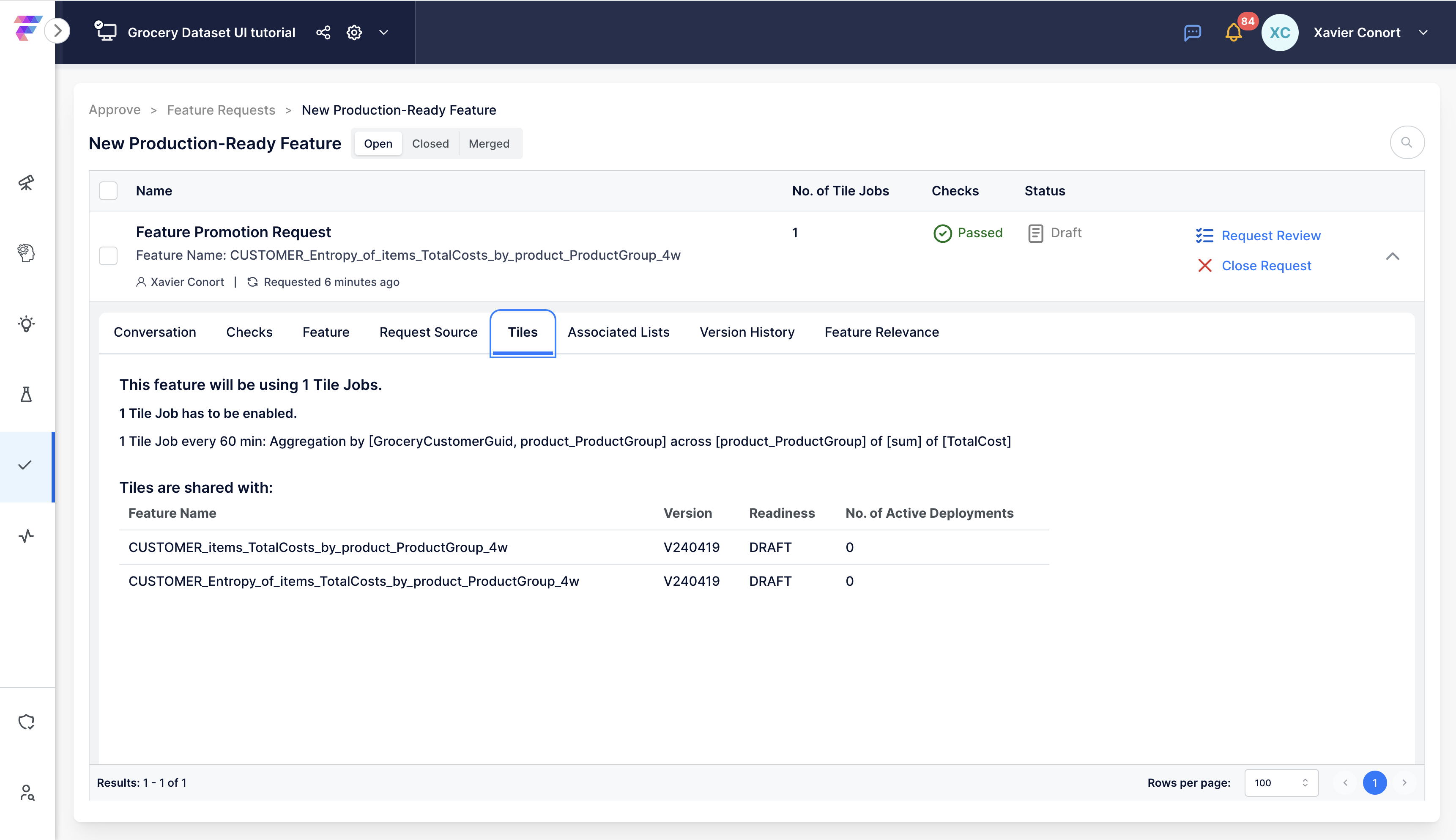Open the catalog dropdown chevron
The height and width of the screenshot is (840, 1456).
(x=384, y=32)
